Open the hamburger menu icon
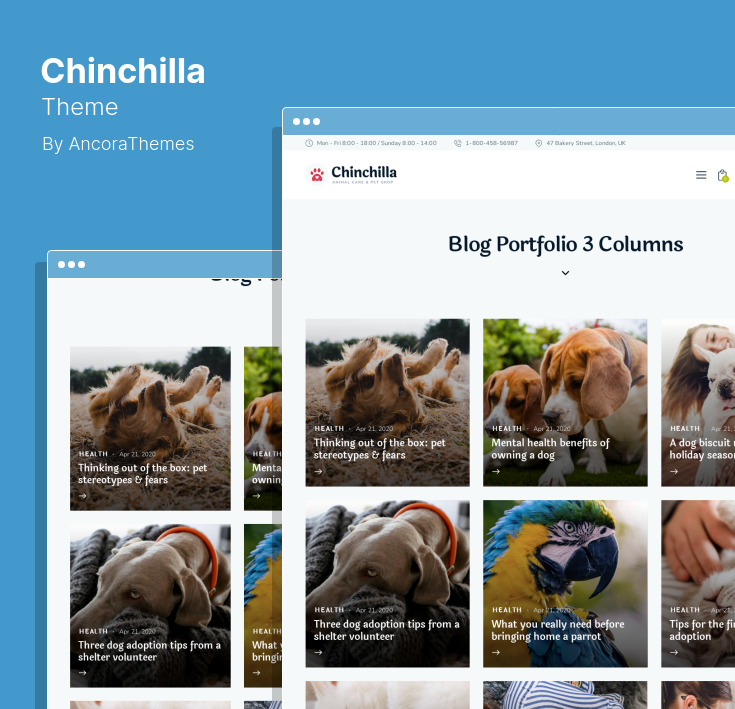The width and height of the screenshot is (735, 709). [701, 175]
